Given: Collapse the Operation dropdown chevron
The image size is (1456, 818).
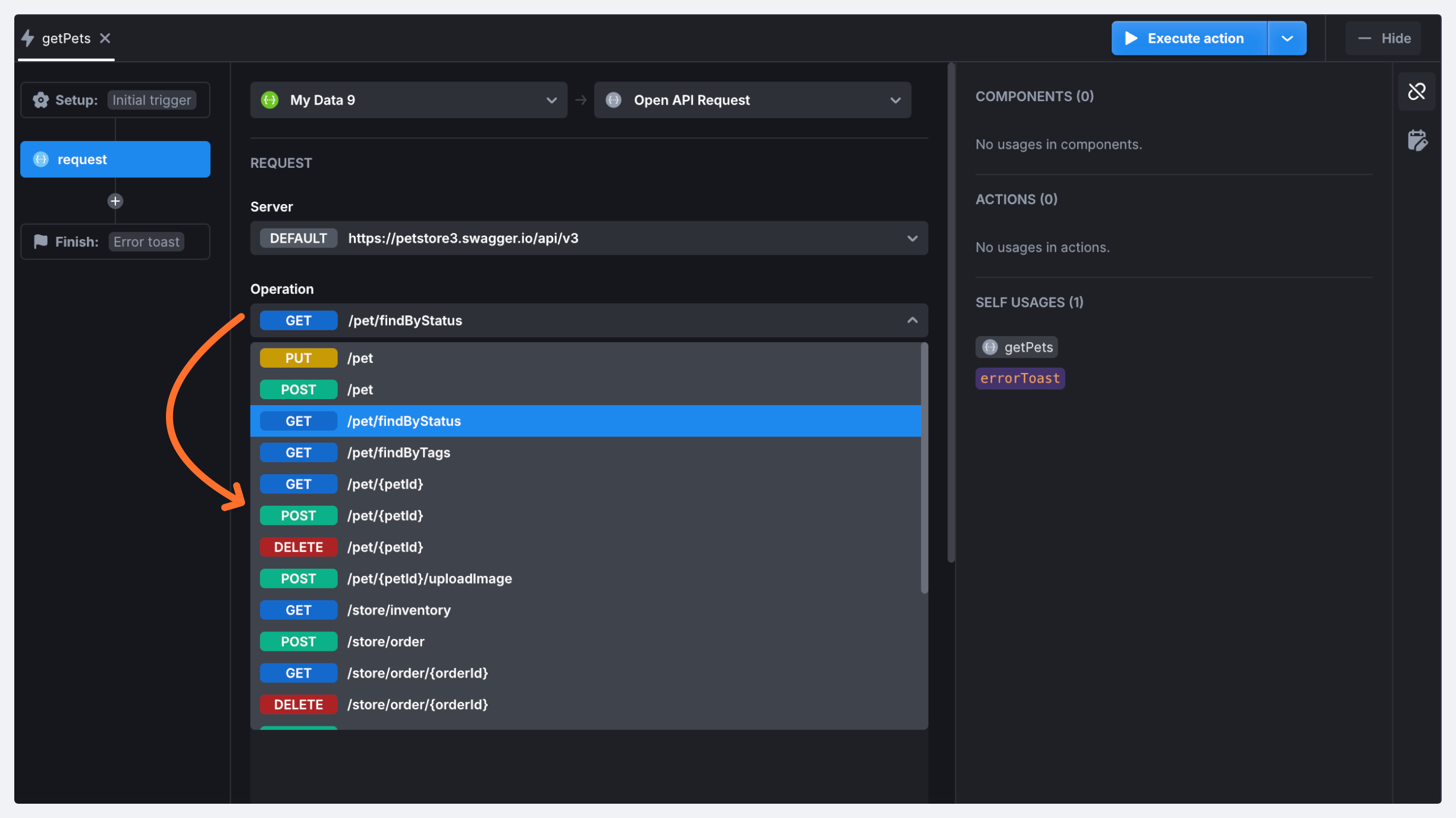Looking at the screenshot, I should 912,321.
